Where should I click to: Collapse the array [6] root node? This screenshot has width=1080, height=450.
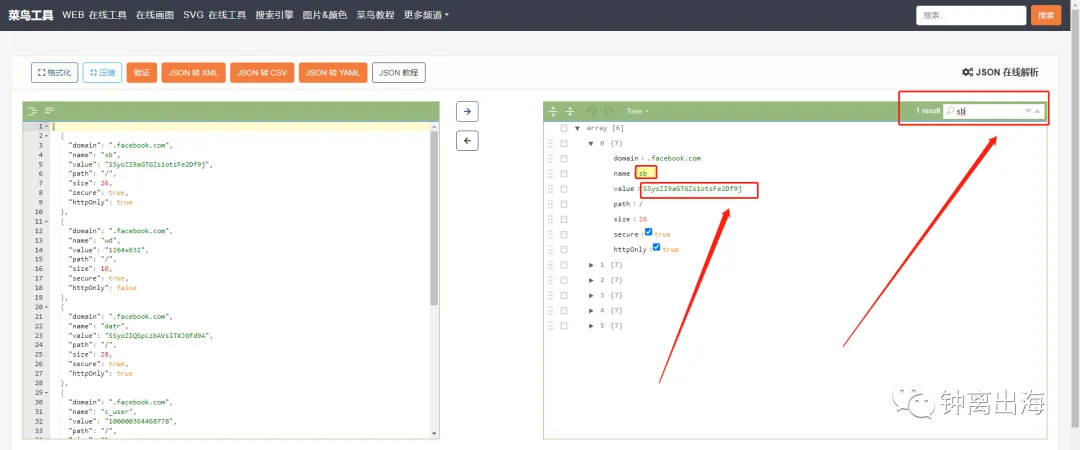(578, 128)
